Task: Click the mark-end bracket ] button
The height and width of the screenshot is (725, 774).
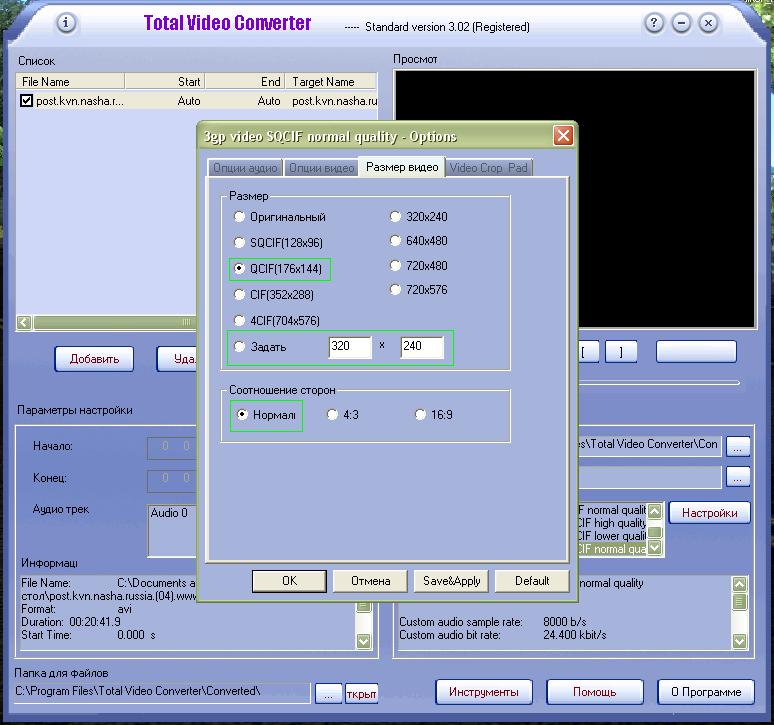Action: point(621,352)
